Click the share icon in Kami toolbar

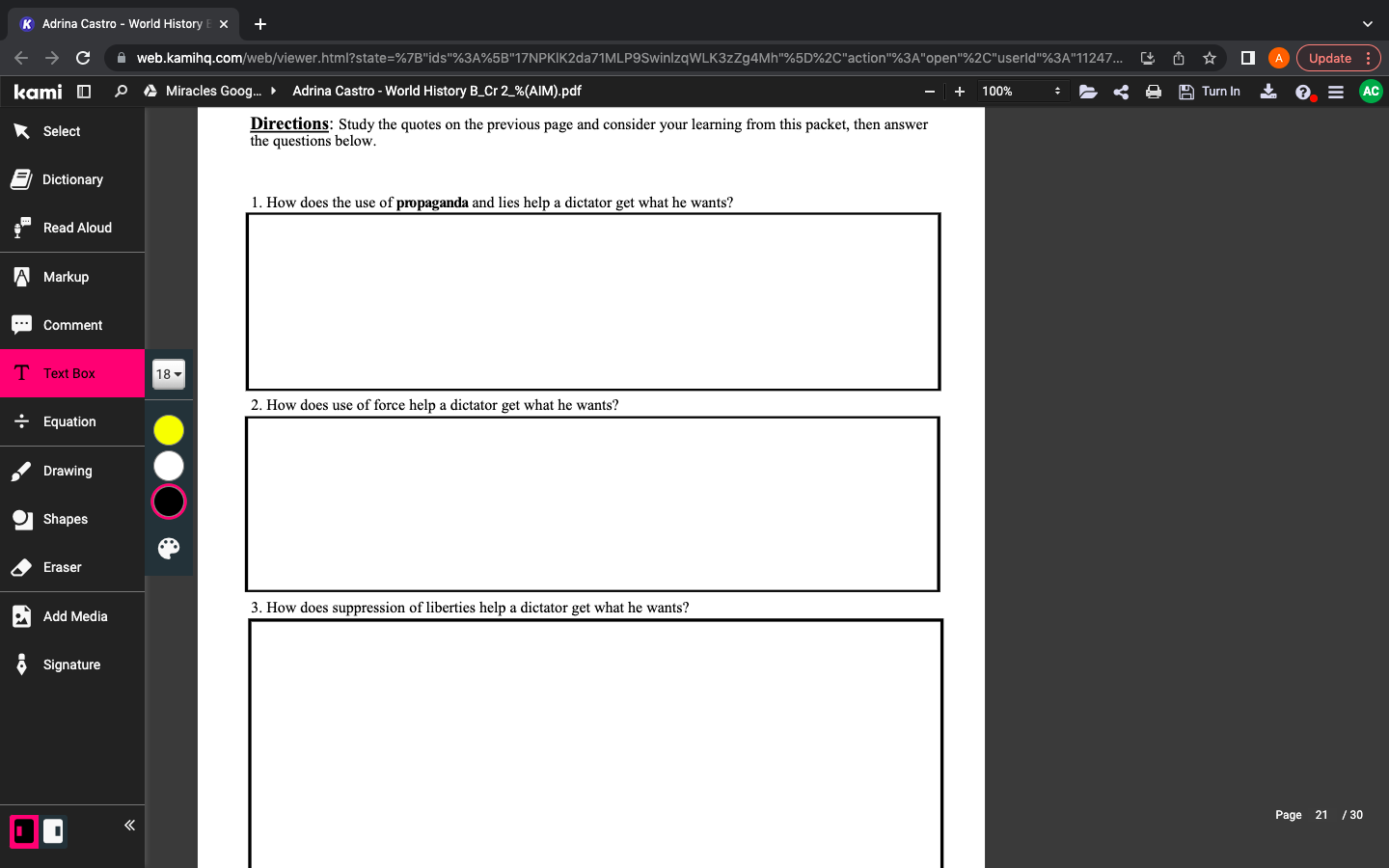coord(1121,92)
